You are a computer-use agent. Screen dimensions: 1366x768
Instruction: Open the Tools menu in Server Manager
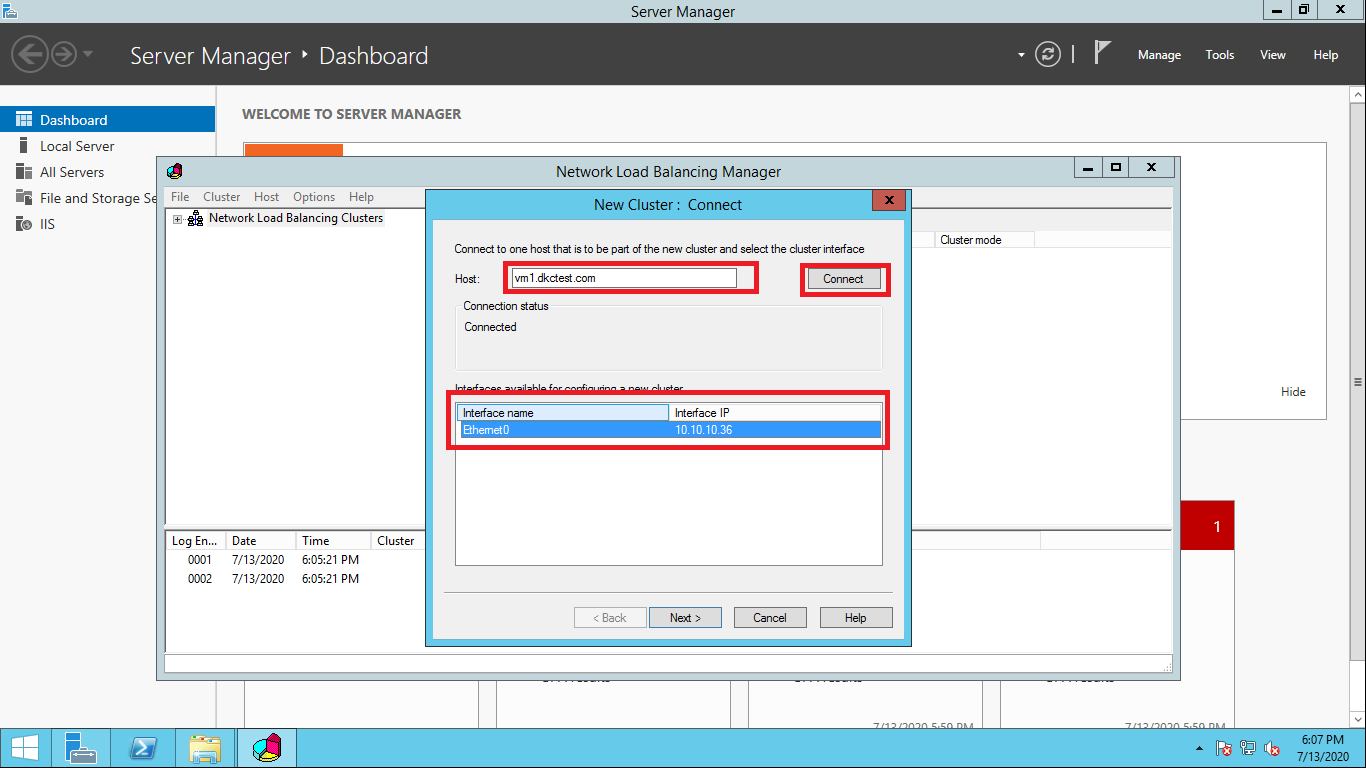pos(1220,55)
